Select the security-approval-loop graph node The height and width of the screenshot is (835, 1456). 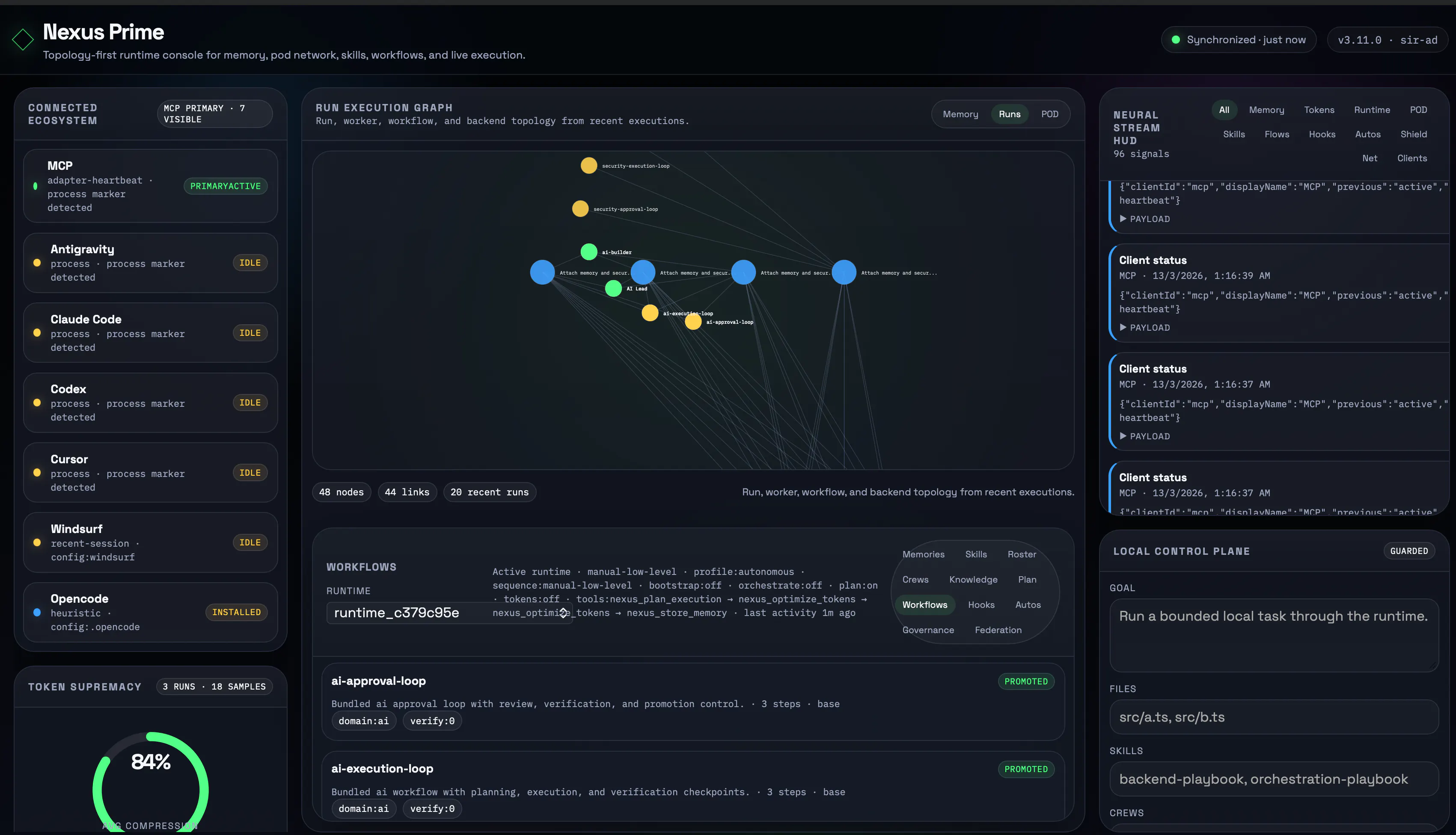[x=580, y=209]
